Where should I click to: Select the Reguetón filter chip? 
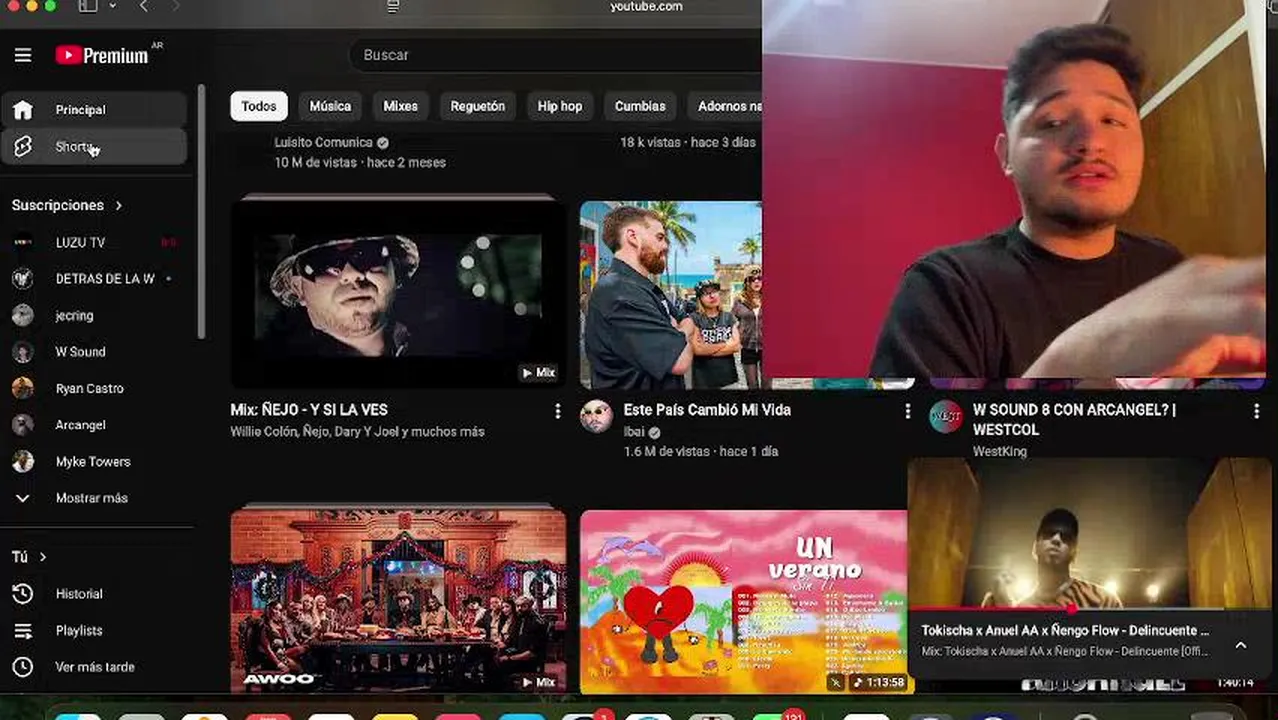pyautogui.click(x=478, y=106)
